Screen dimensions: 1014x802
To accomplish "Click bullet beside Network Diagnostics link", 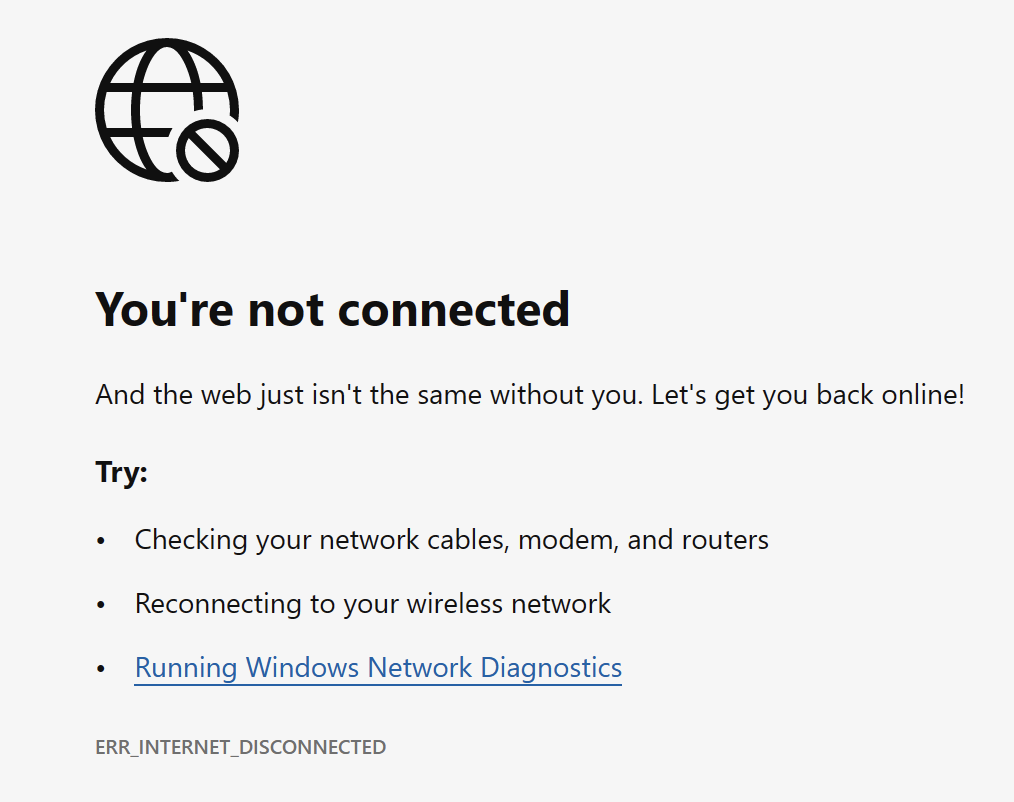I will click(101, 668).
